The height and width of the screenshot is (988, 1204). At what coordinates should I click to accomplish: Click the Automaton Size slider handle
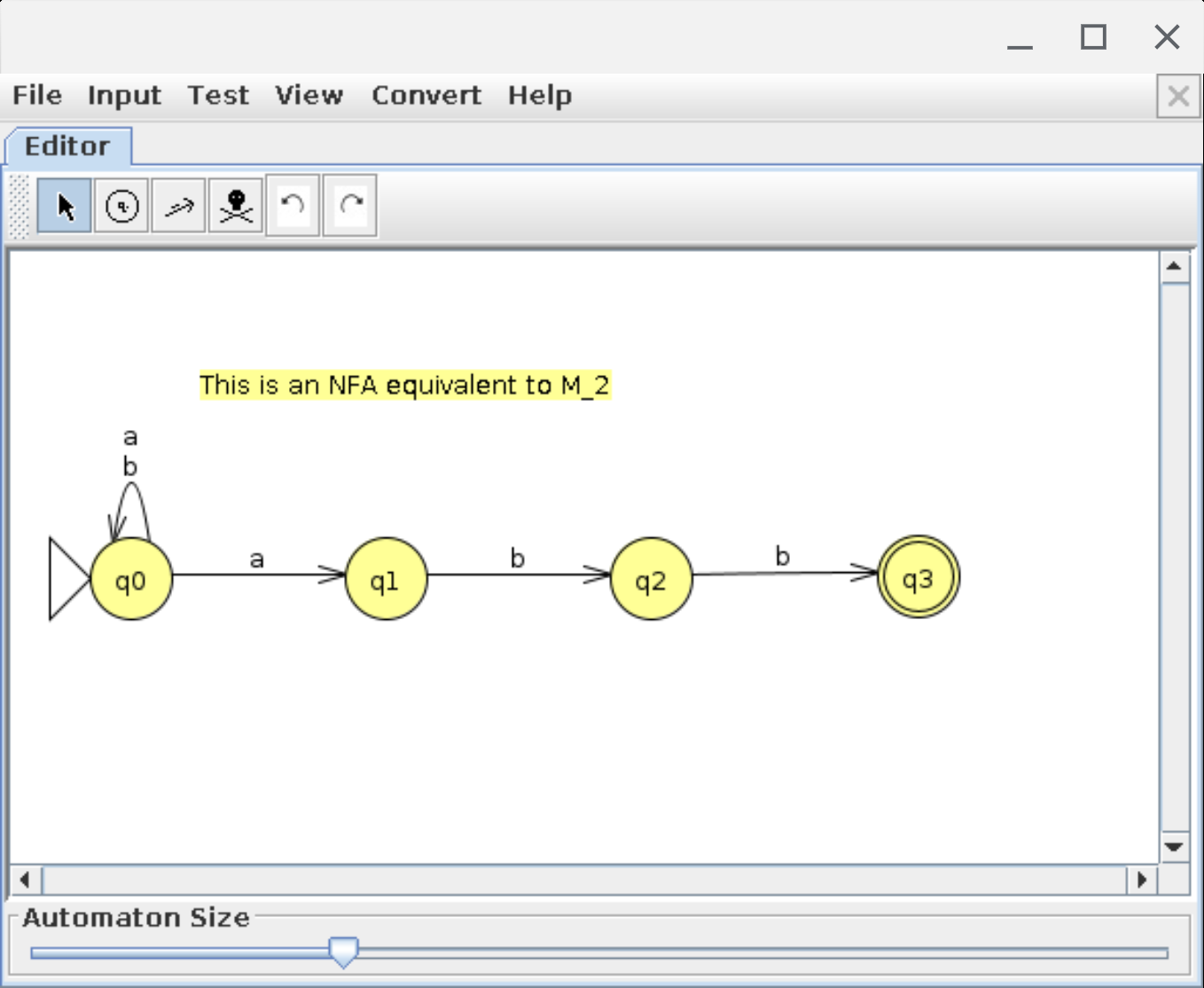tap(343, 952)
